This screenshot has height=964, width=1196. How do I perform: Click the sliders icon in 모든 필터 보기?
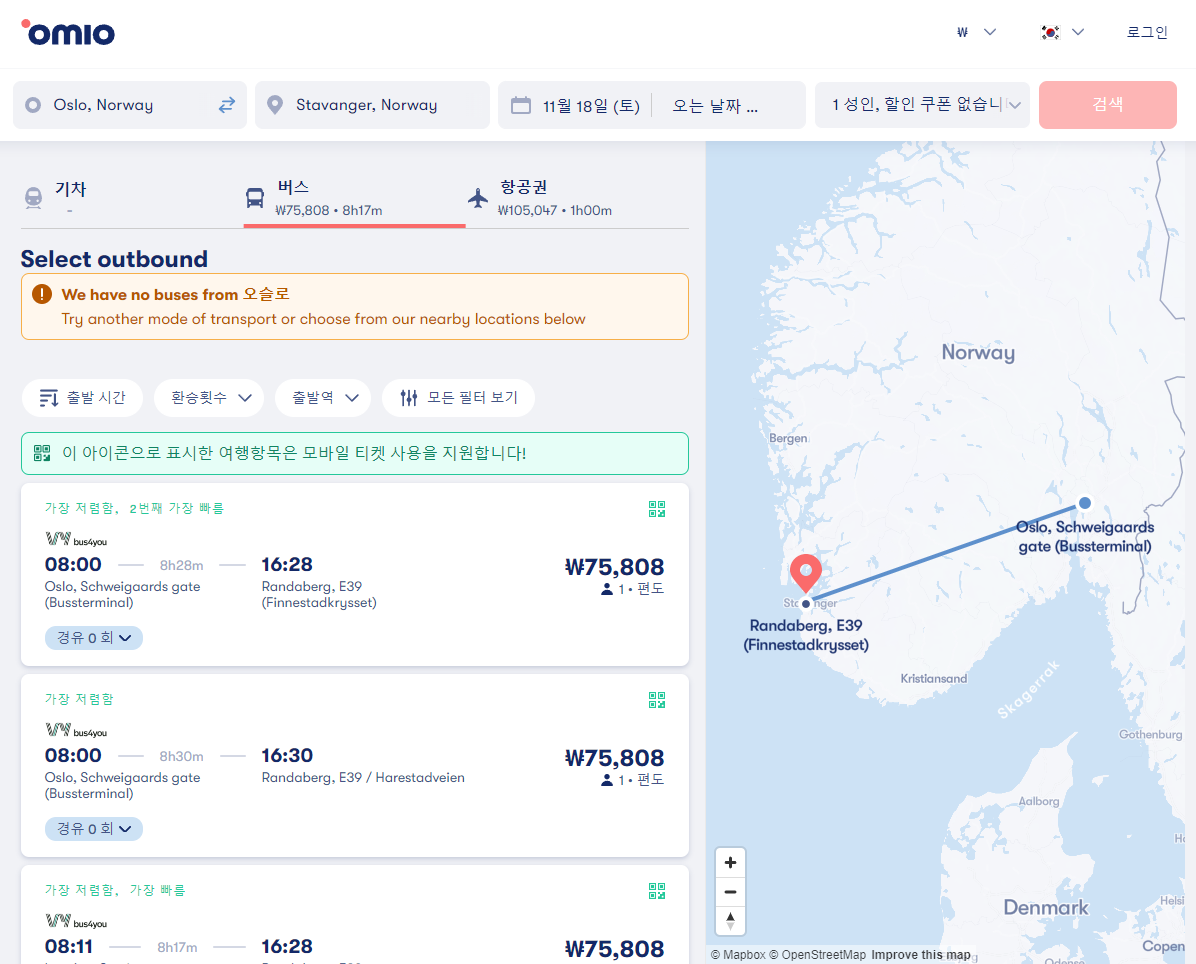pyautogui.click(x=409, y=398)
